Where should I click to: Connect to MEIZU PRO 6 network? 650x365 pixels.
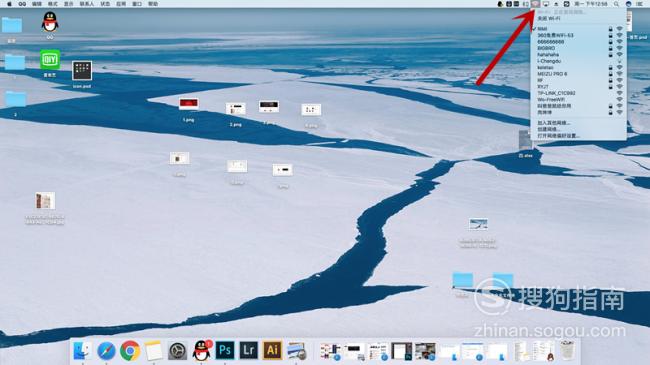pos(579,74)
